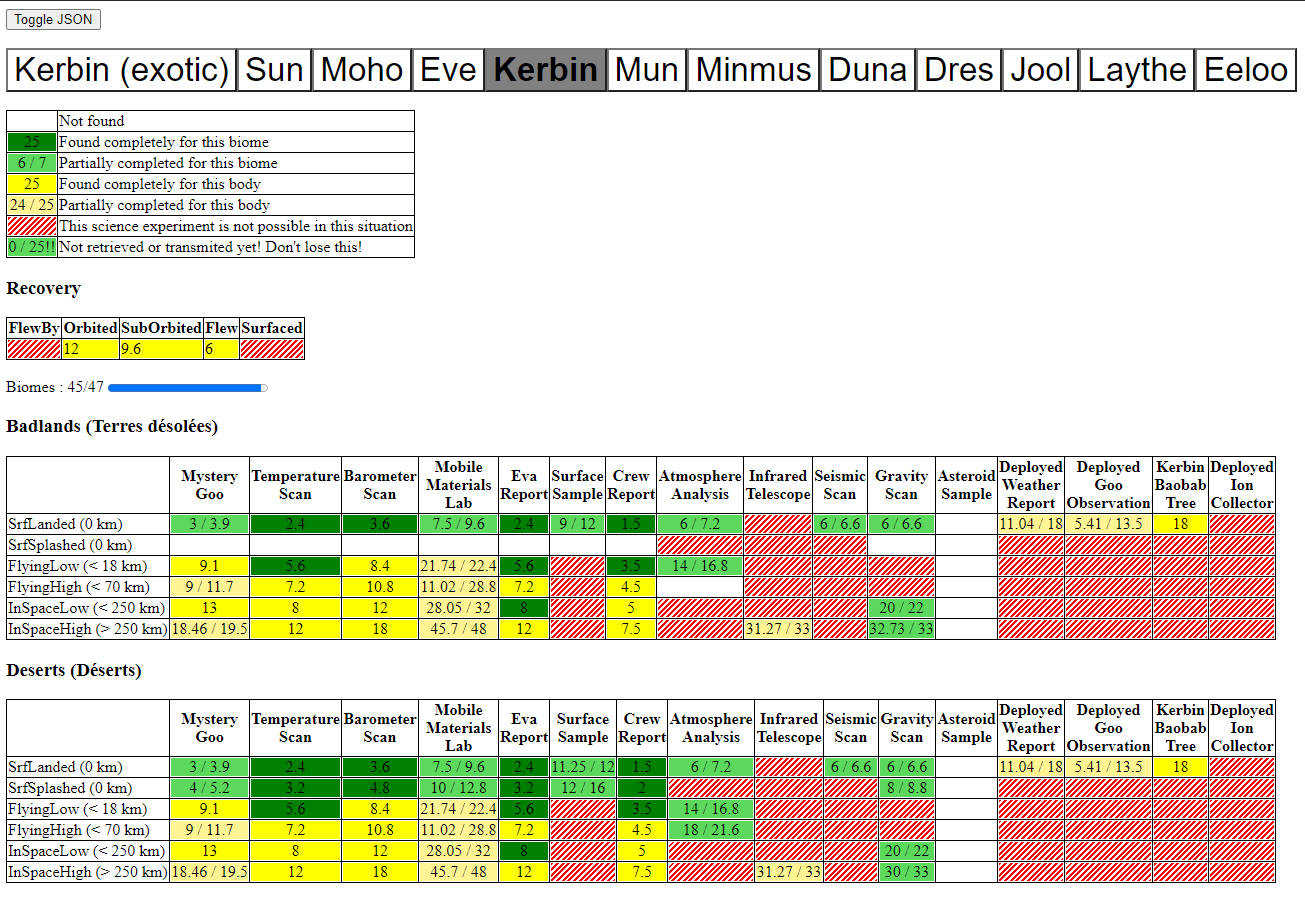Click Badlands 'Mobile Materials Lab' column header

(459, 485)
